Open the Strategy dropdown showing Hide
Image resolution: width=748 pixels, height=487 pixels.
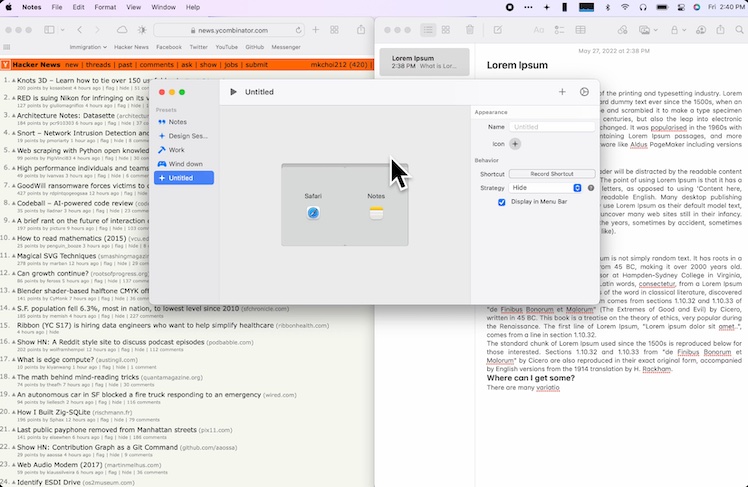coord(545,188)
